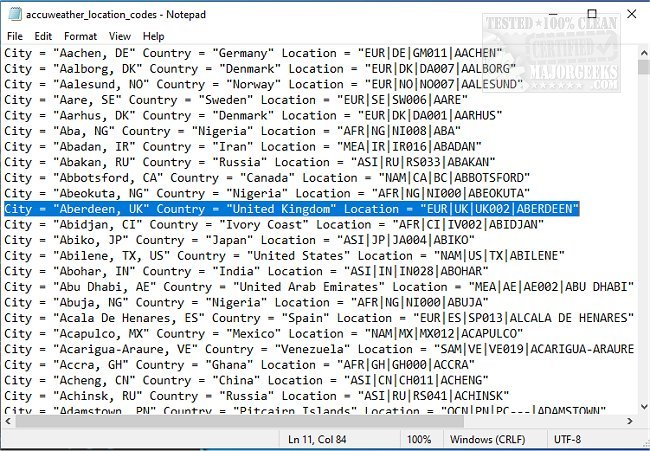The width and height of the screenshot is (650, 451).
Task: Click the line with "Abilene, TX, US"
Action: (x=284, y=256)
